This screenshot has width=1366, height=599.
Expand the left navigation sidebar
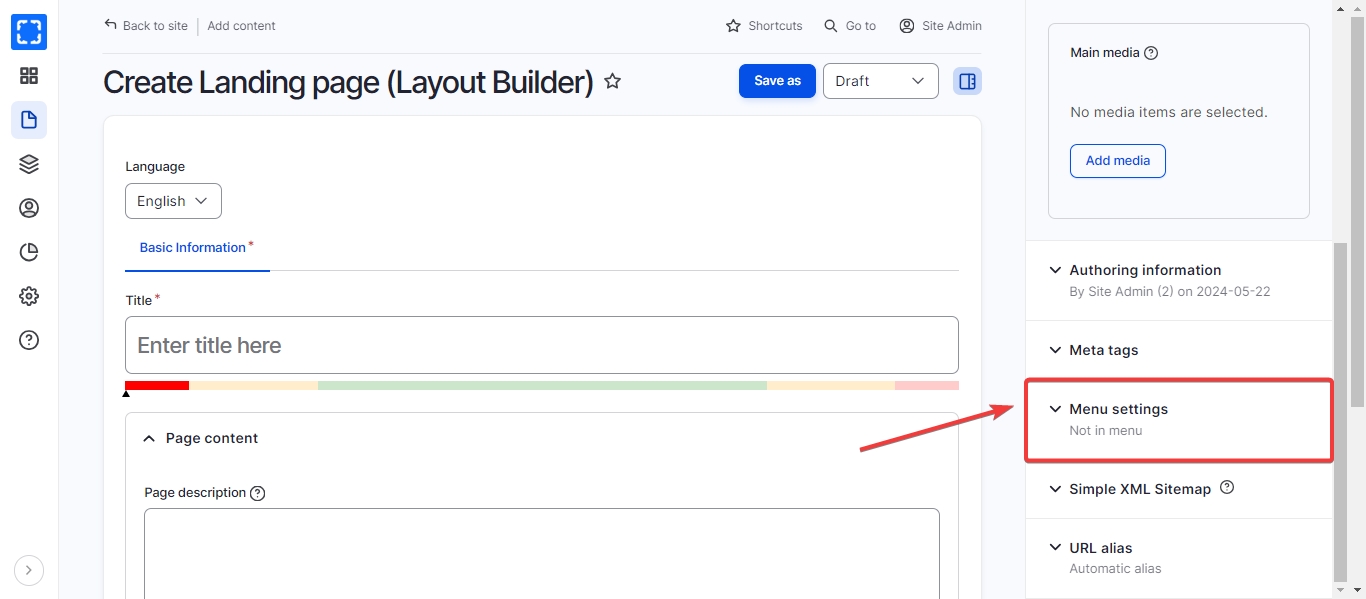(x=29, y=570)
